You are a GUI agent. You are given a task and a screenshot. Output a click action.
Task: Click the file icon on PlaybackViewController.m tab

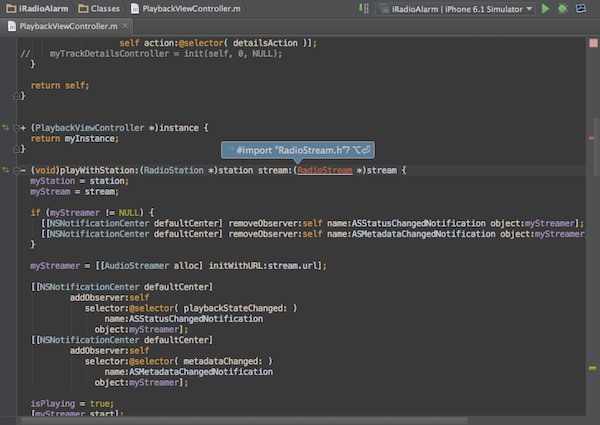coord(12,25)
